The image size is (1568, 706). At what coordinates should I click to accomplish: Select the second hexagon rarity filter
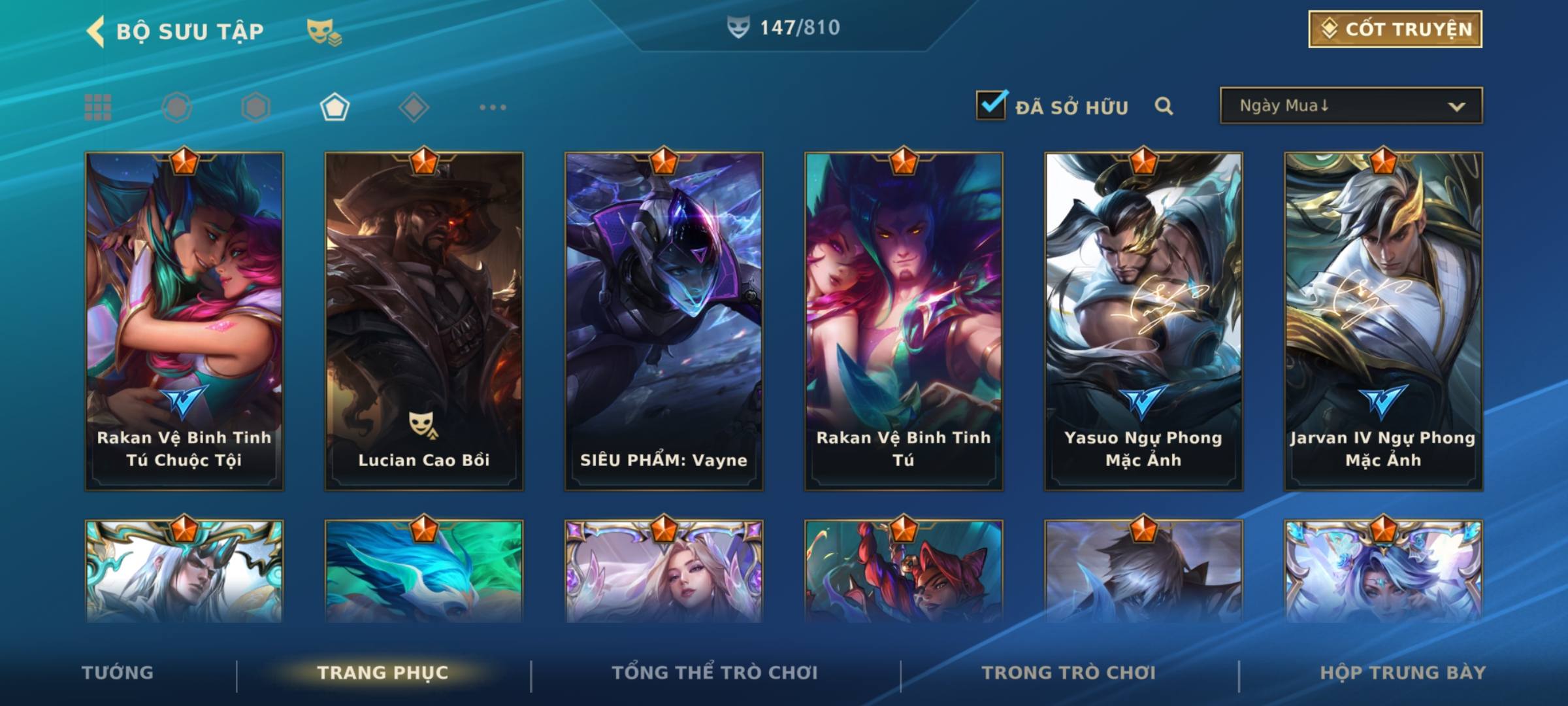(x=255, y=107)
